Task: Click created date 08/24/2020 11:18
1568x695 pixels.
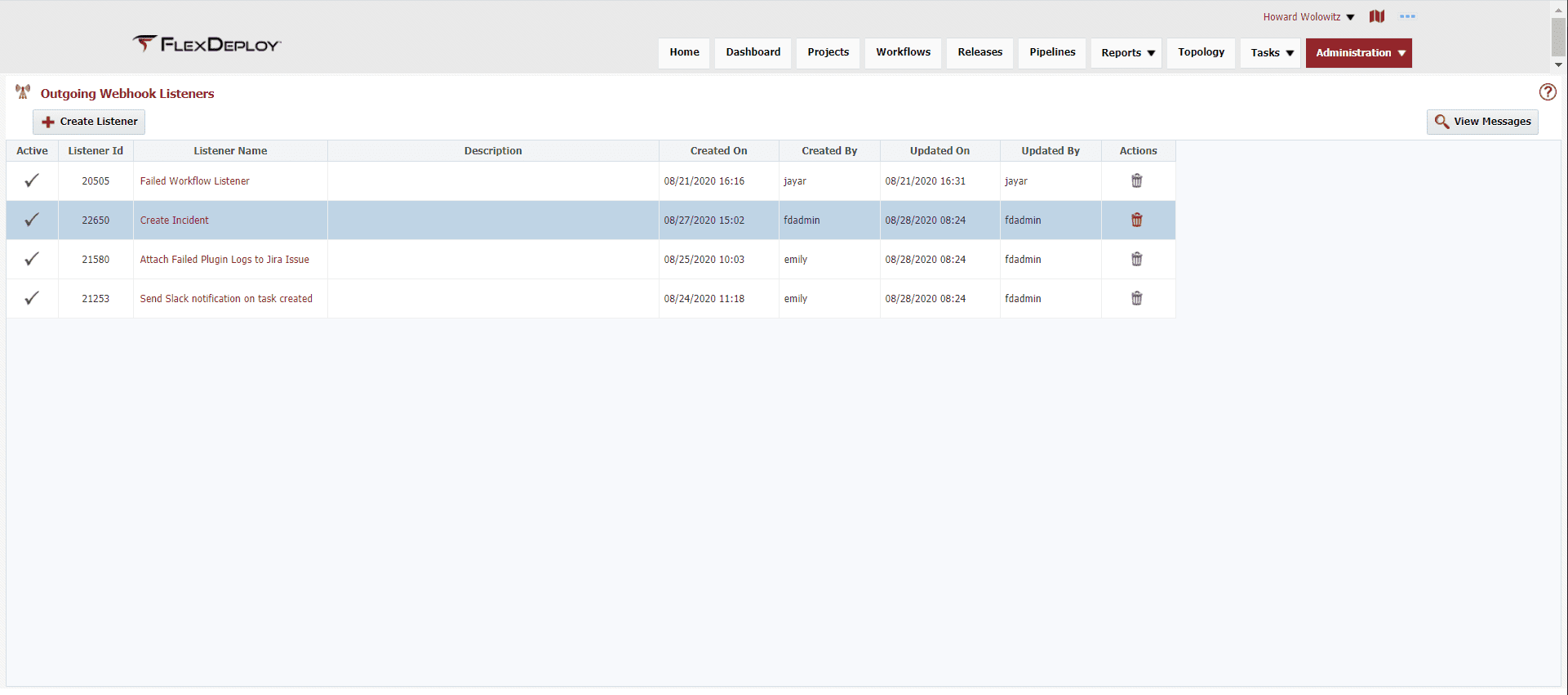Action: click(x=704, y=299)
